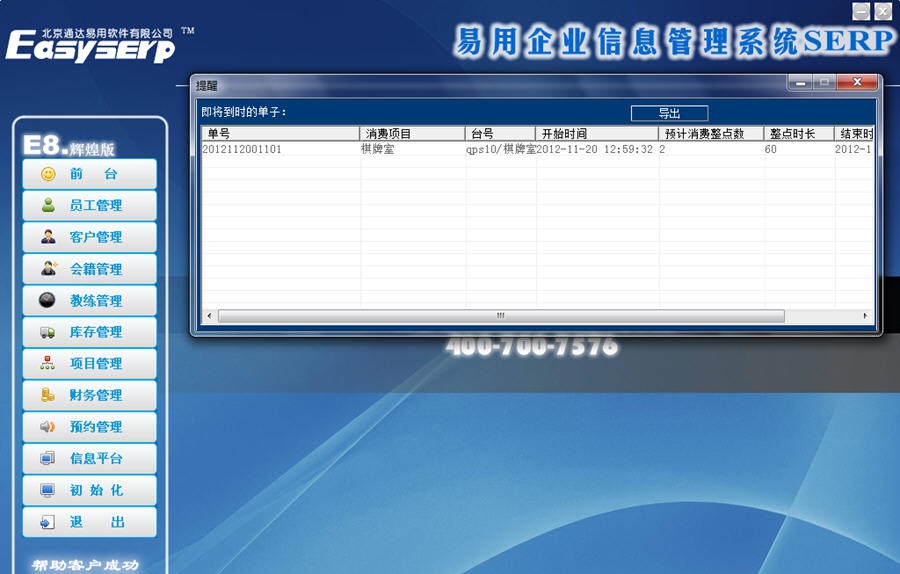Viewport: 900px width, 574px height.
Task: Click the horizontal scrollbar thumb in 提醒 table
Action: click(501, 316)
